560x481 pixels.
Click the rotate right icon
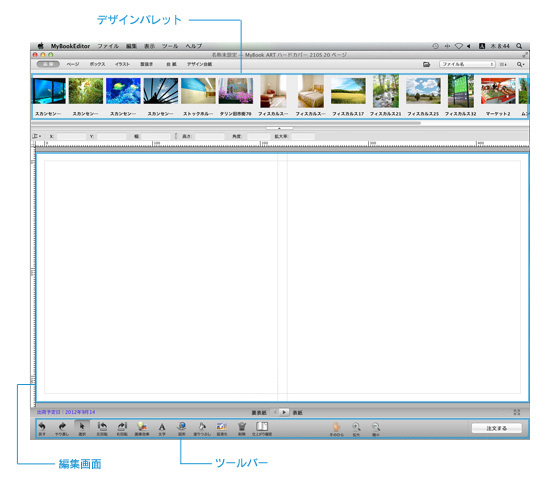122,426
